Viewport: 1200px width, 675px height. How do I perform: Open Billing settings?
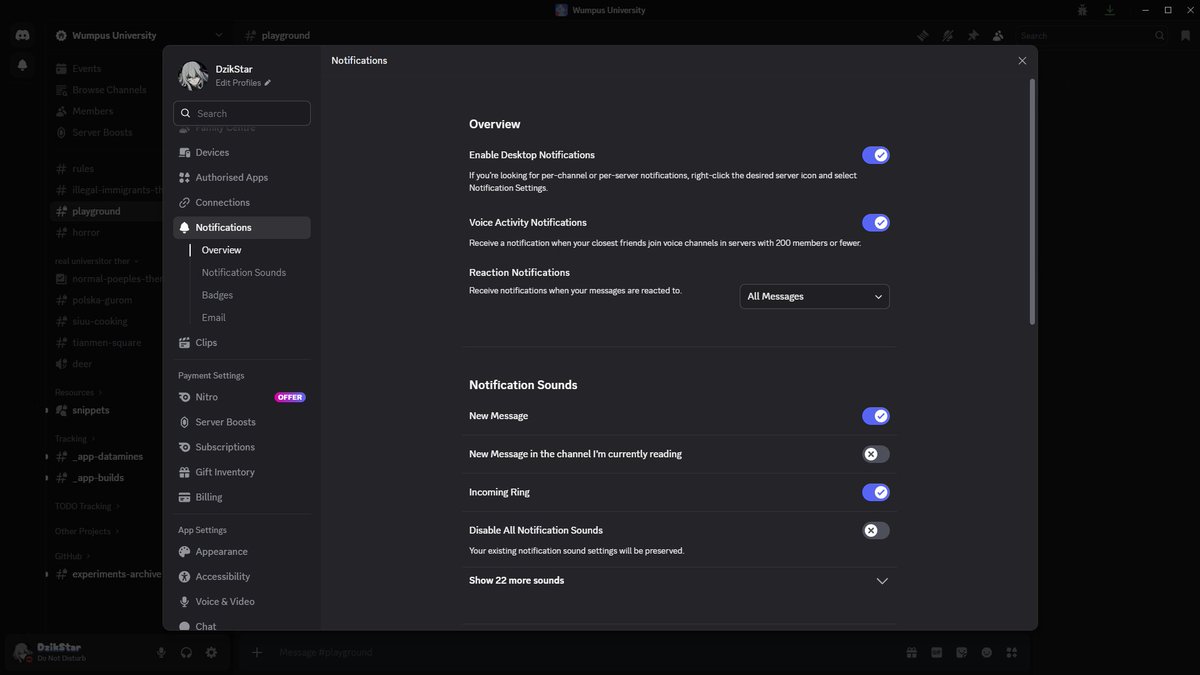pyautogui.click(x=241, y=497)
